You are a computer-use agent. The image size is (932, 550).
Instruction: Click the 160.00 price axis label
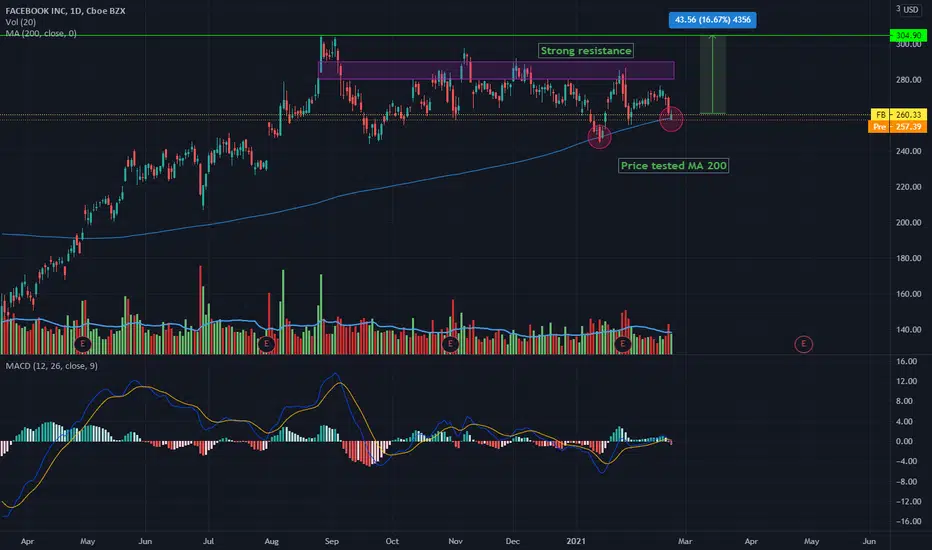(909, 294)
